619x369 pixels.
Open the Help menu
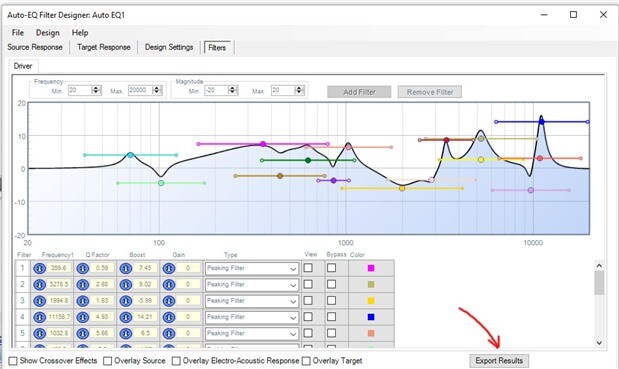(80, 33)
